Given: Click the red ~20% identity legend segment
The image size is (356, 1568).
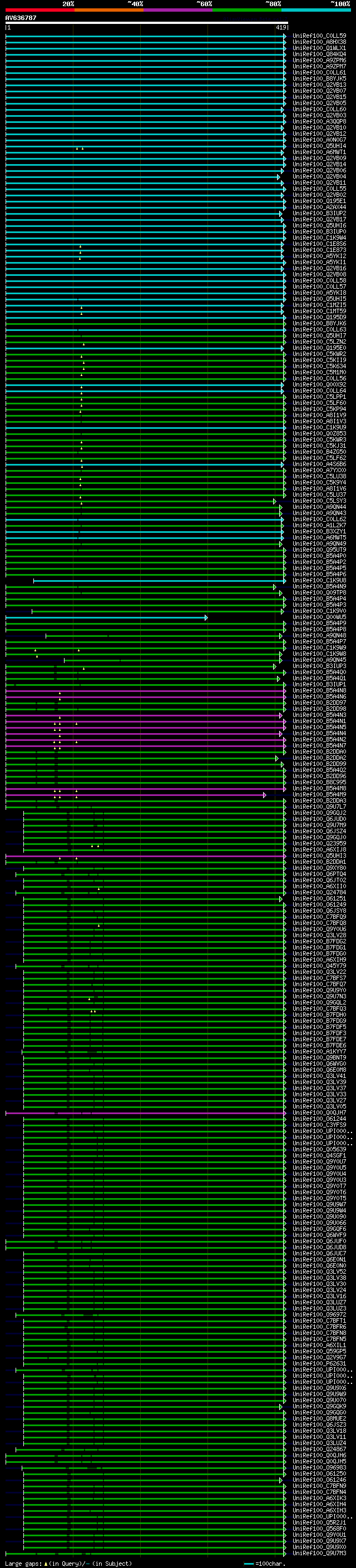Looking at the screenshot, I should tap(39, 10).
